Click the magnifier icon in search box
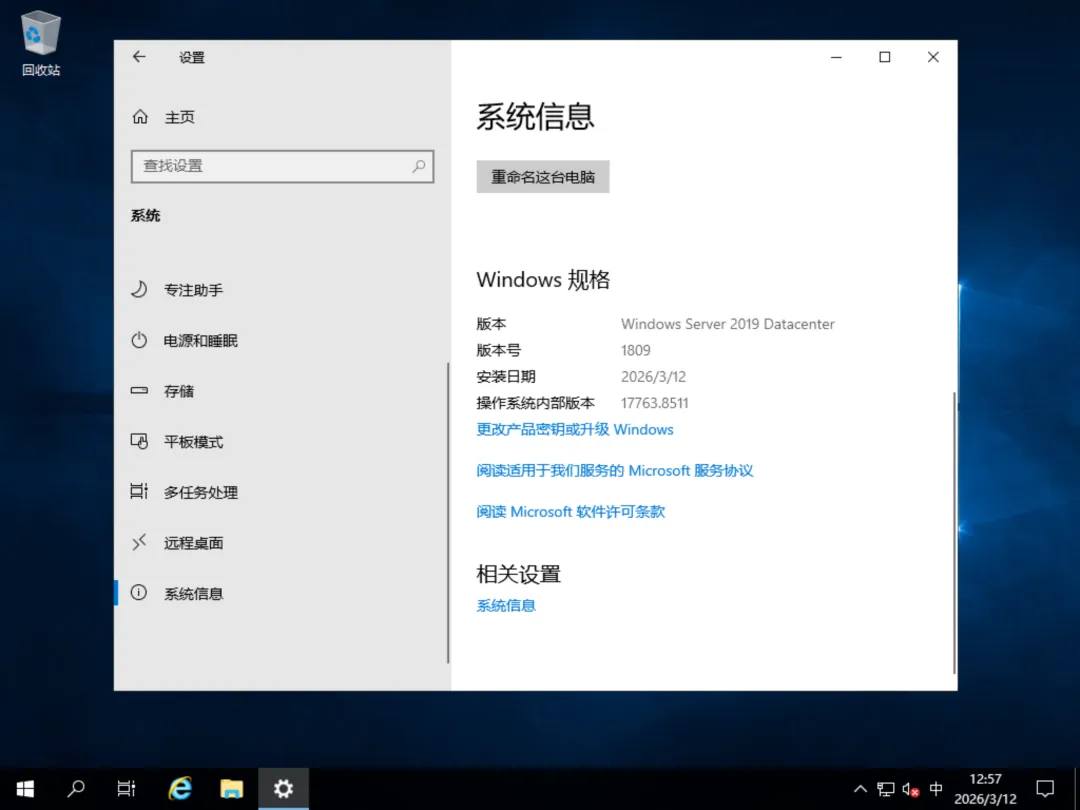The image size is (1080, 810). pyautogui.click(x=419, y=166)
